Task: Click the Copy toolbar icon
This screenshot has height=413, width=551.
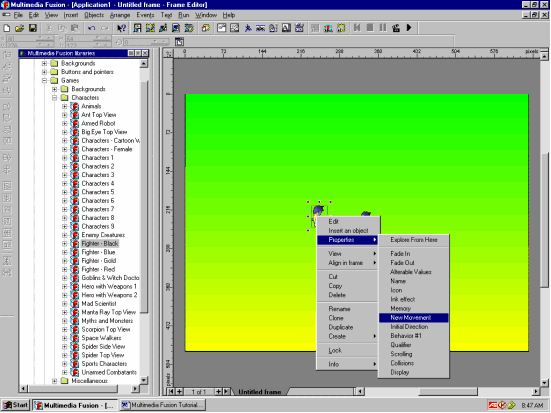Action: pos(62,28)
